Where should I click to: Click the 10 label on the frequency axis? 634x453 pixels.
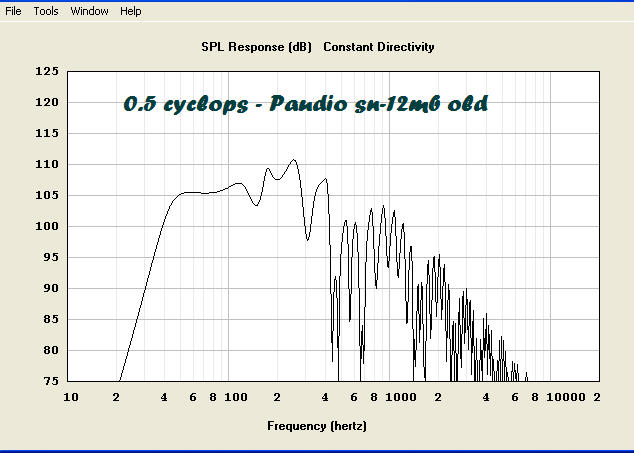coord(71,397)
